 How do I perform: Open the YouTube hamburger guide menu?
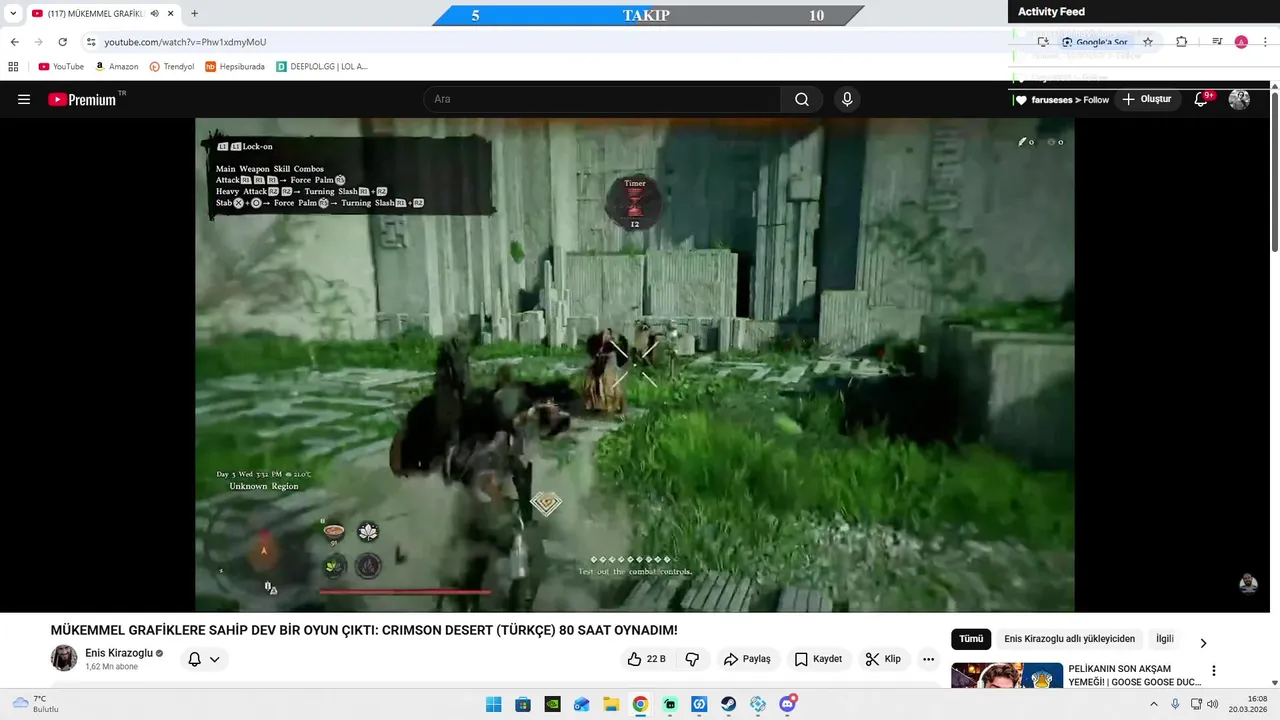pos(24,99)
